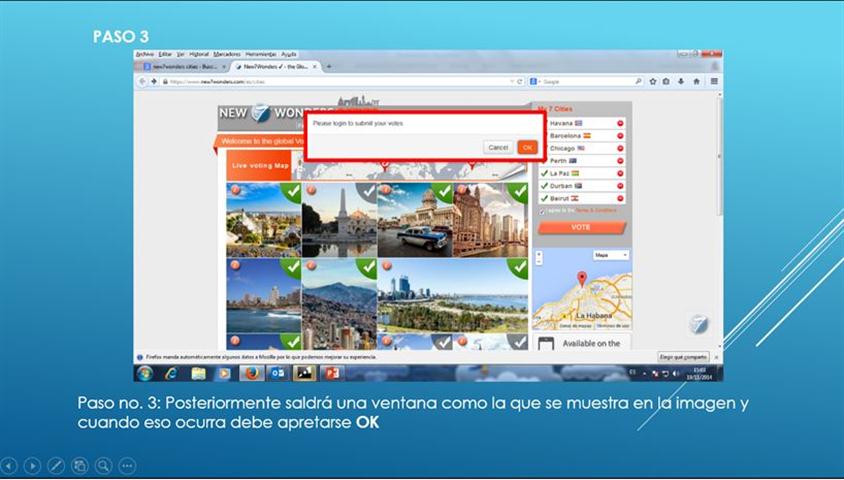Toggle the I agree to Terms checkbox
The image size is (844, 480).
(542, 211)
